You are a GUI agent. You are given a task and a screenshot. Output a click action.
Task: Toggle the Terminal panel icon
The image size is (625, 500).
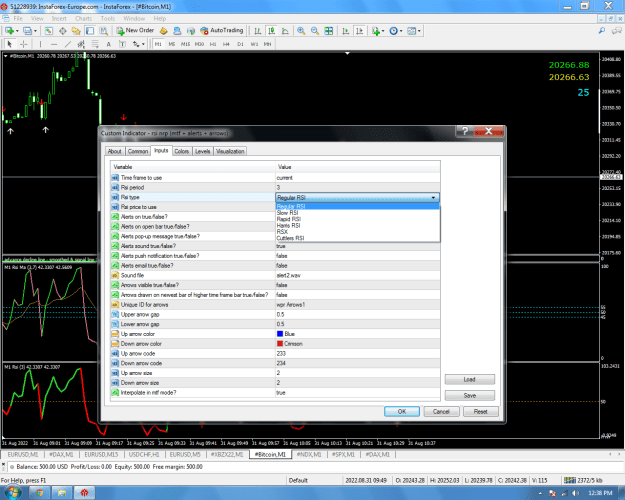pos(90,31)
